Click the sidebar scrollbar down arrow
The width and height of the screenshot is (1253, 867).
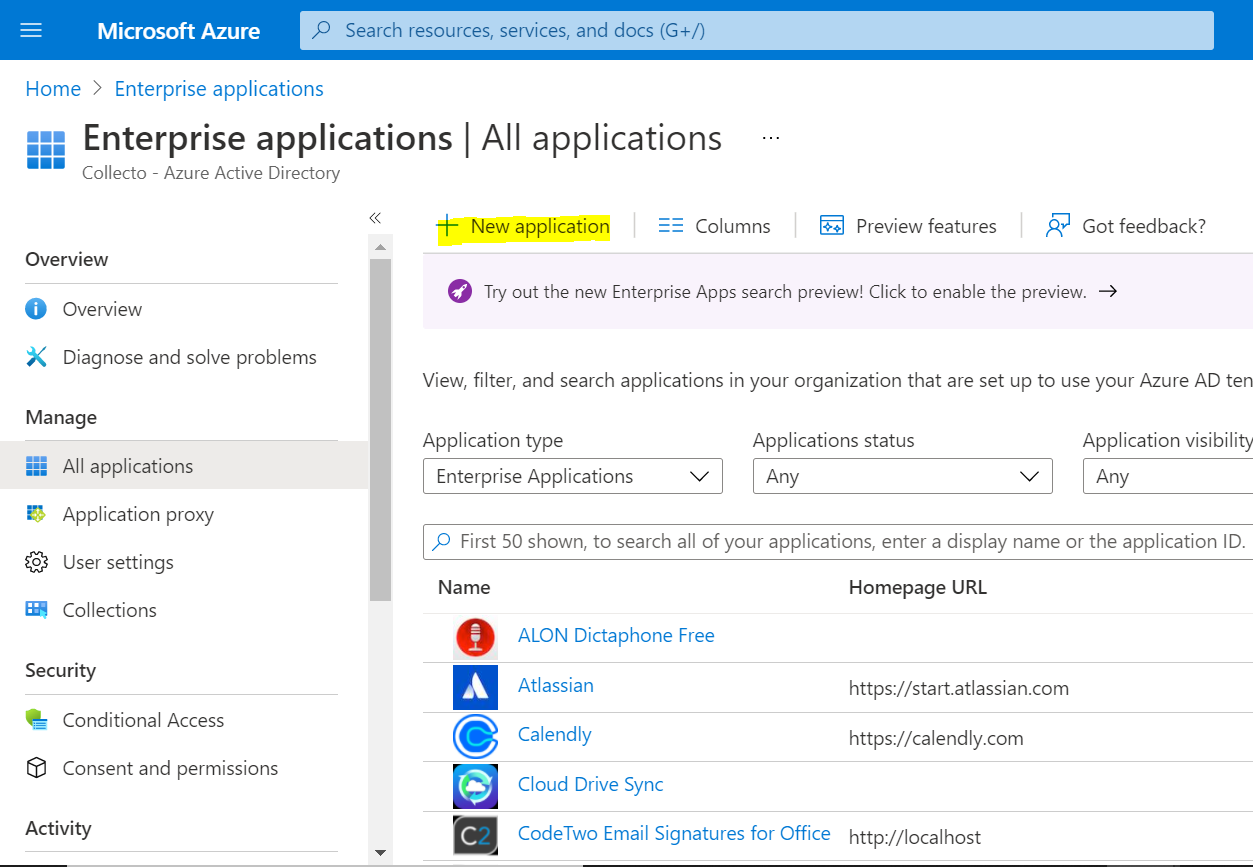[380, 853]
